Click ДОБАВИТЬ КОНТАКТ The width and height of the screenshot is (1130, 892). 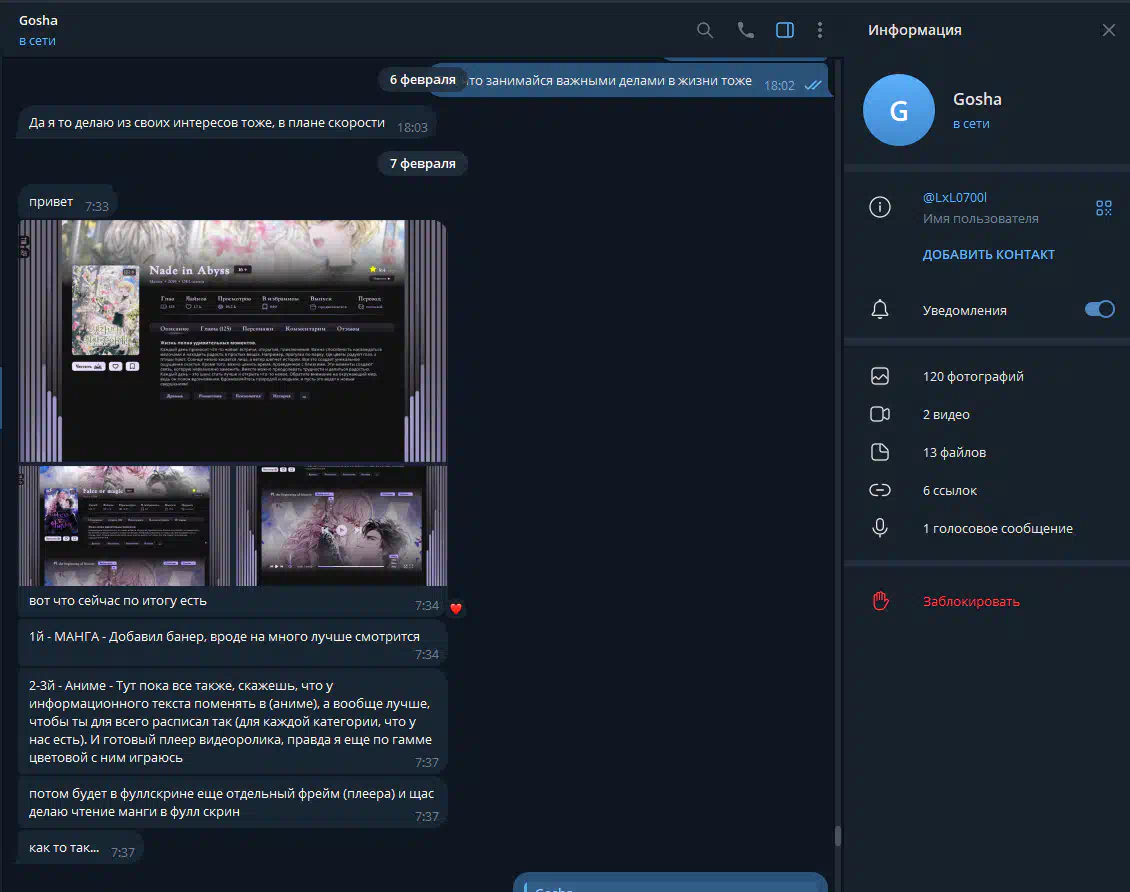tap(988, 254)
